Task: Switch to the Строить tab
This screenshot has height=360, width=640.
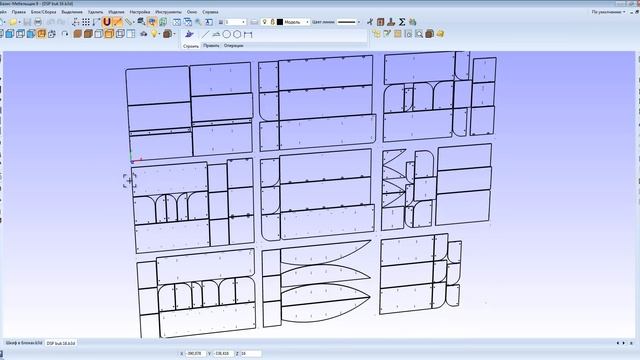Action: click(x=191, y=46)
